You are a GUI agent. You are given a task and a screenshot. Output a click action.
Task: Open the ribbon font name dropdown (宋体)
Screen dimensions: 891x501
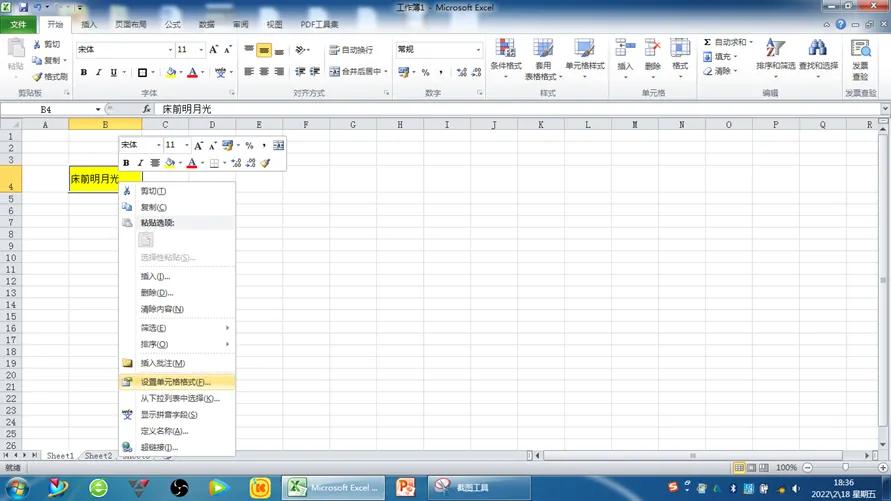pos(170,50)
